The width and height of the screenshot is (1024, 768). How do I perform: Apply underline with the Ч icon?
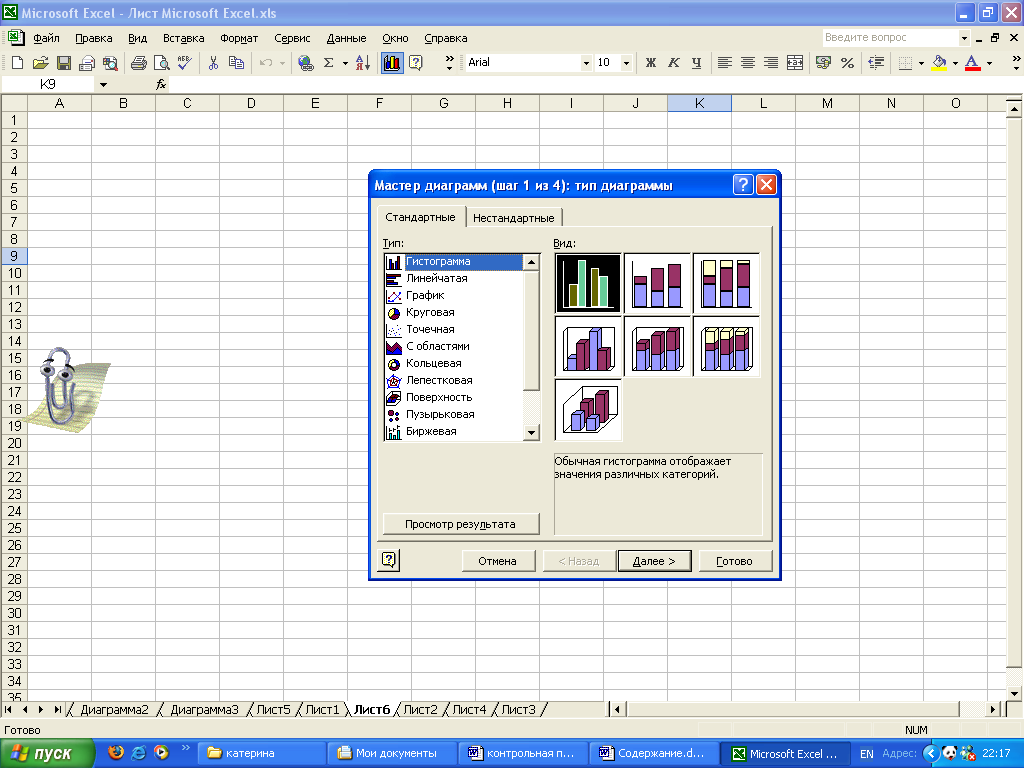click(x=696, y=63)
